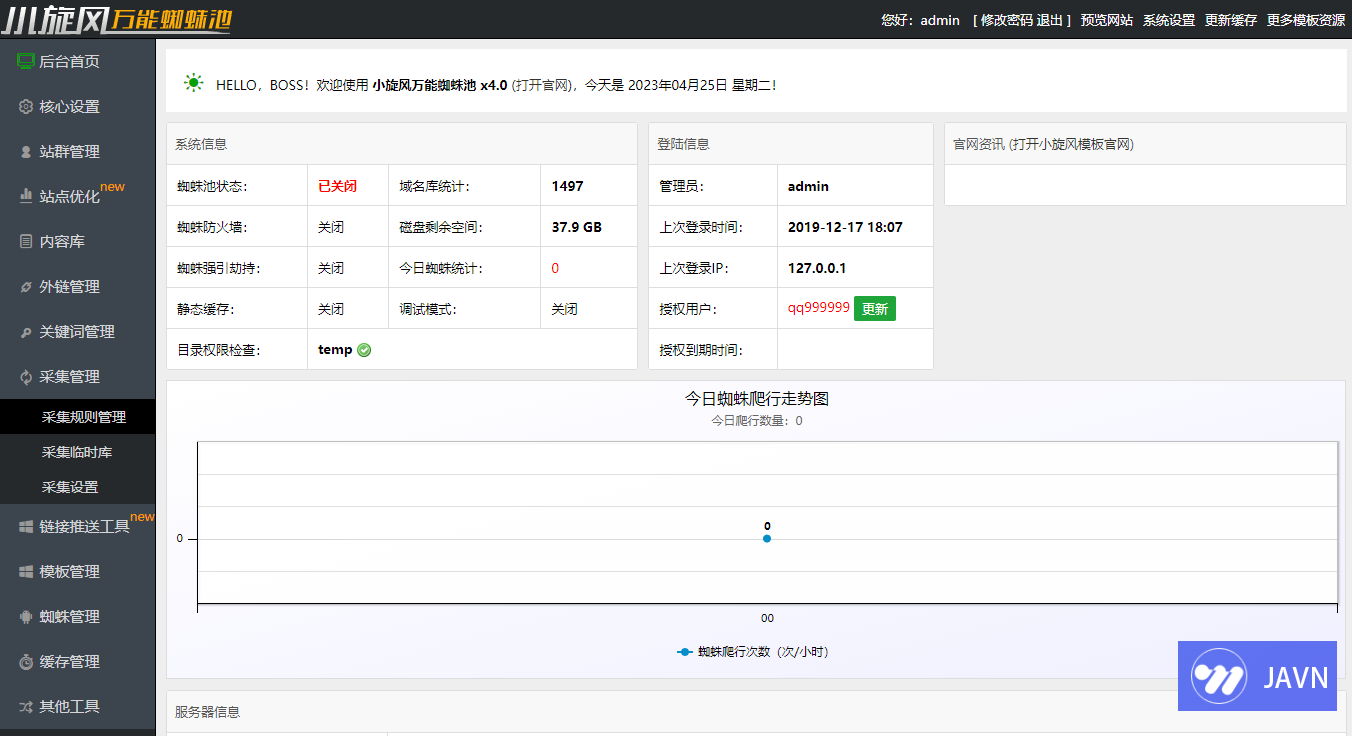Click the 今日蜘蛛爬行走势图 chart title
1352x736 pixels.
[756, 399]
